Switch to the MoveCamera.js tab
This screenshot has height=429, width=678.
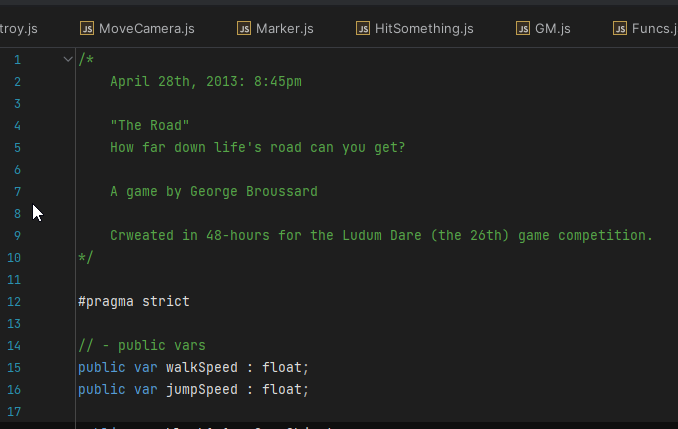pyautogui.click(x=137, y=29)
